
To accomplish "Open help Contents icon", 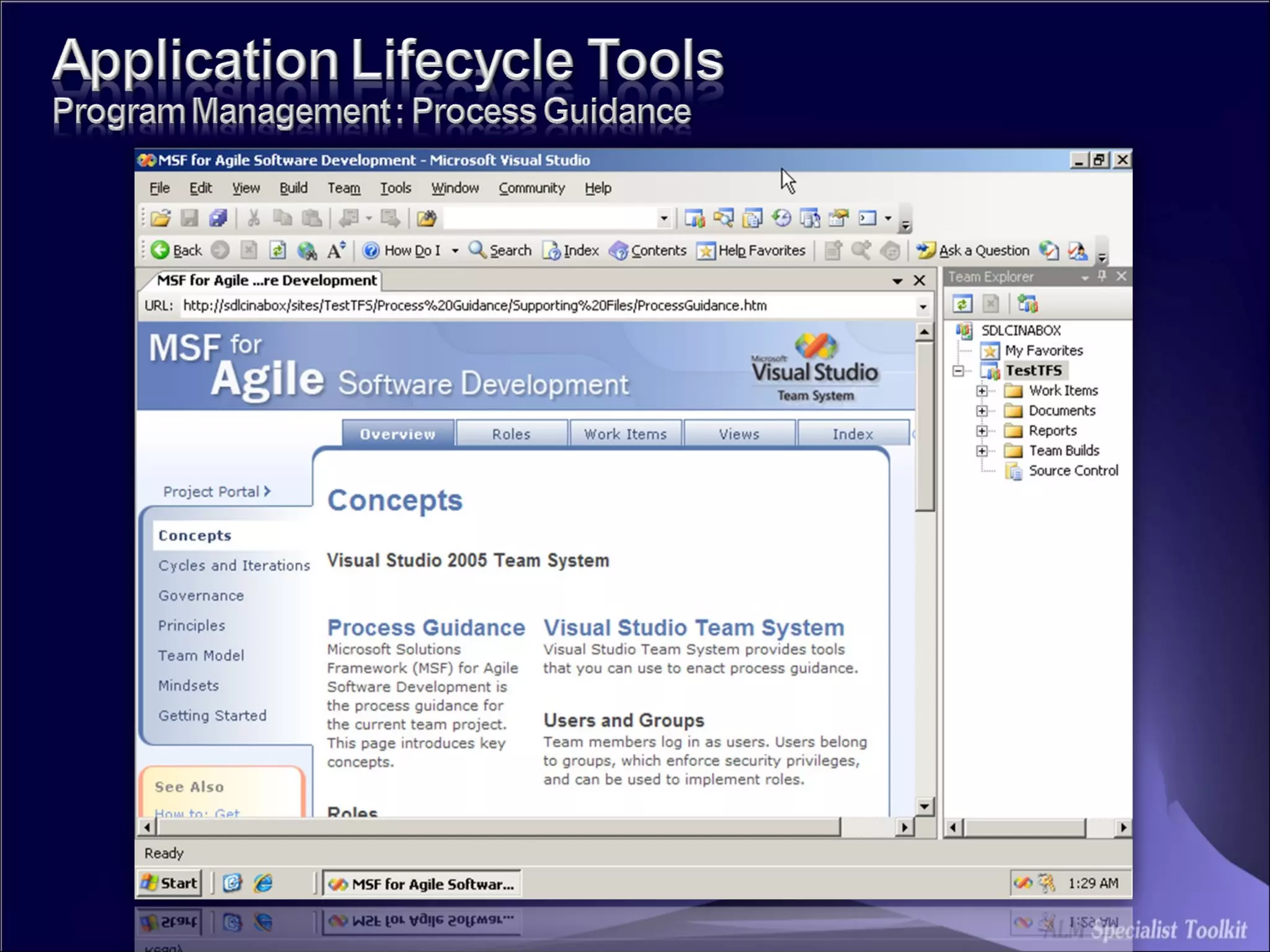I will pyautogui.click(x=618, y=250).
